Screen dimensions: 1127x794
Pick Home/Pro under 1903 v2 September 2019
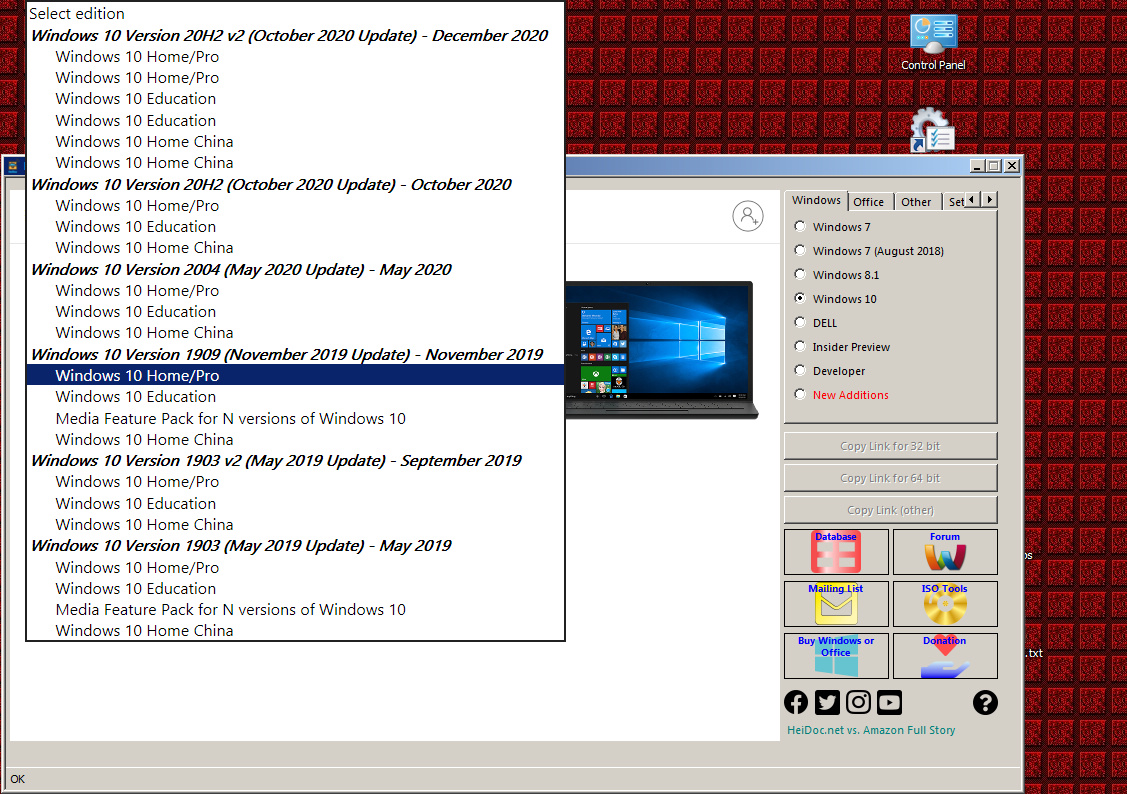pyautogui.click(x=295, y=481)
